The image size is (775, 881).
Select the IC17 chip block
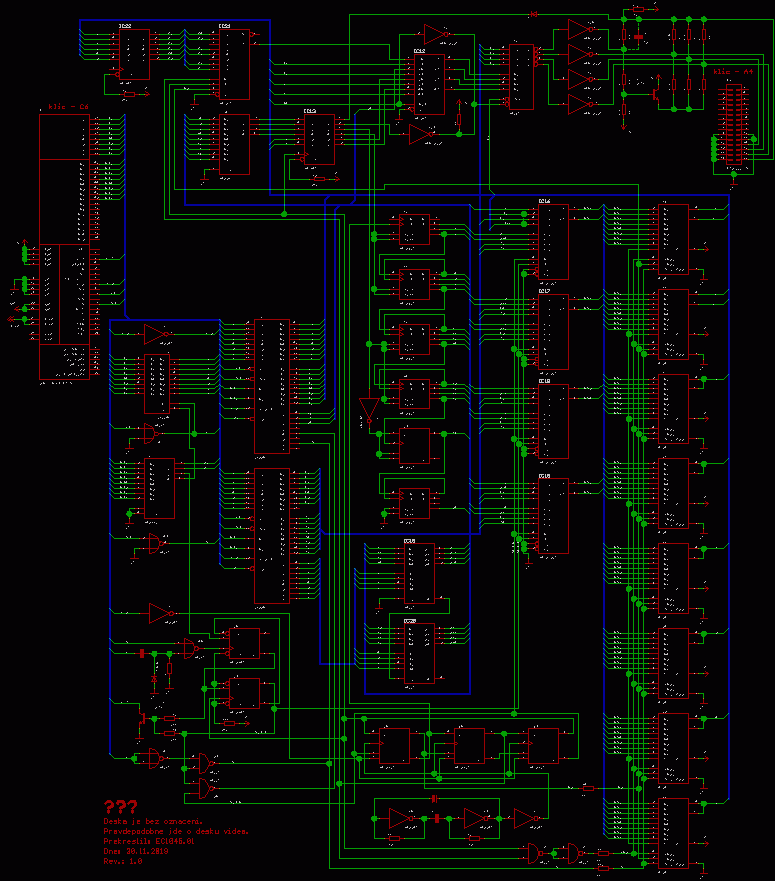[x=553, y=332]
